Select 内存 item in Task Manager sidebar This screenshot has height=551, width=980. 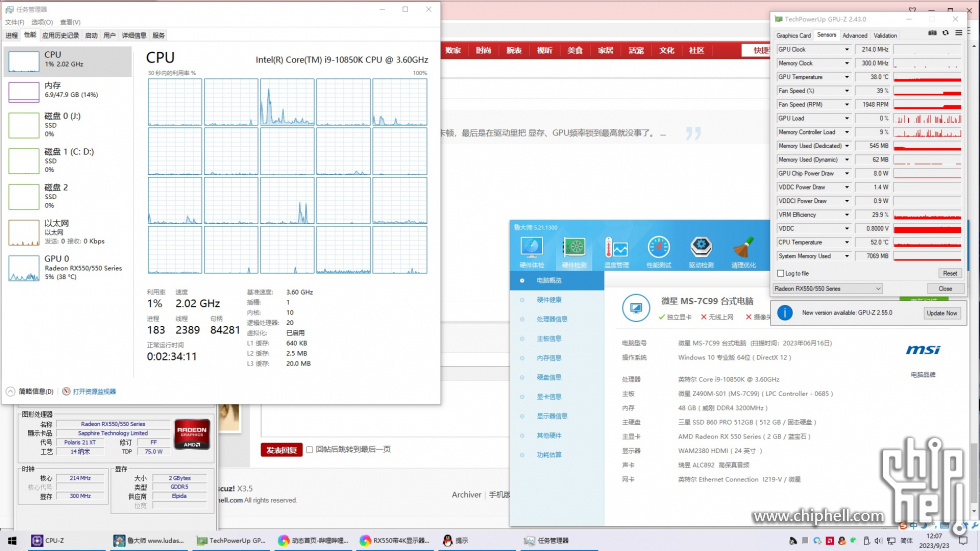click(x=68, y=90)
